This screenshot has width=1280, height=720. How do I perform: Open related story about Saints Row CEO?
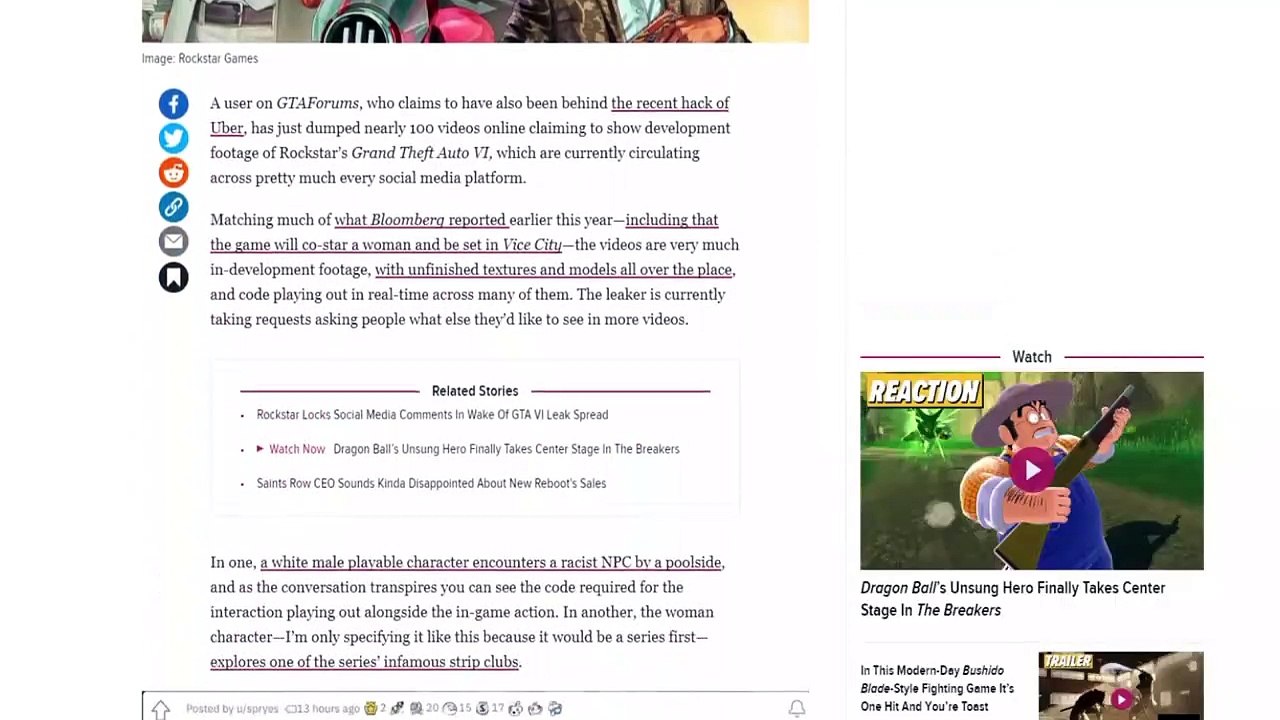[x=431, y=484]
